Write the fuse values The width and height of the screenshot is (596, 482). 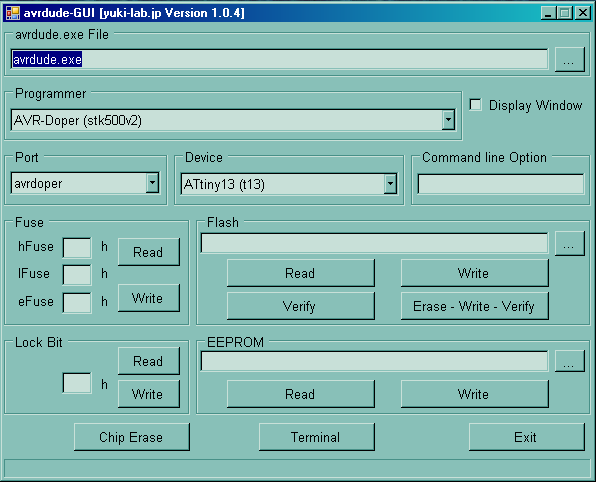149,298
